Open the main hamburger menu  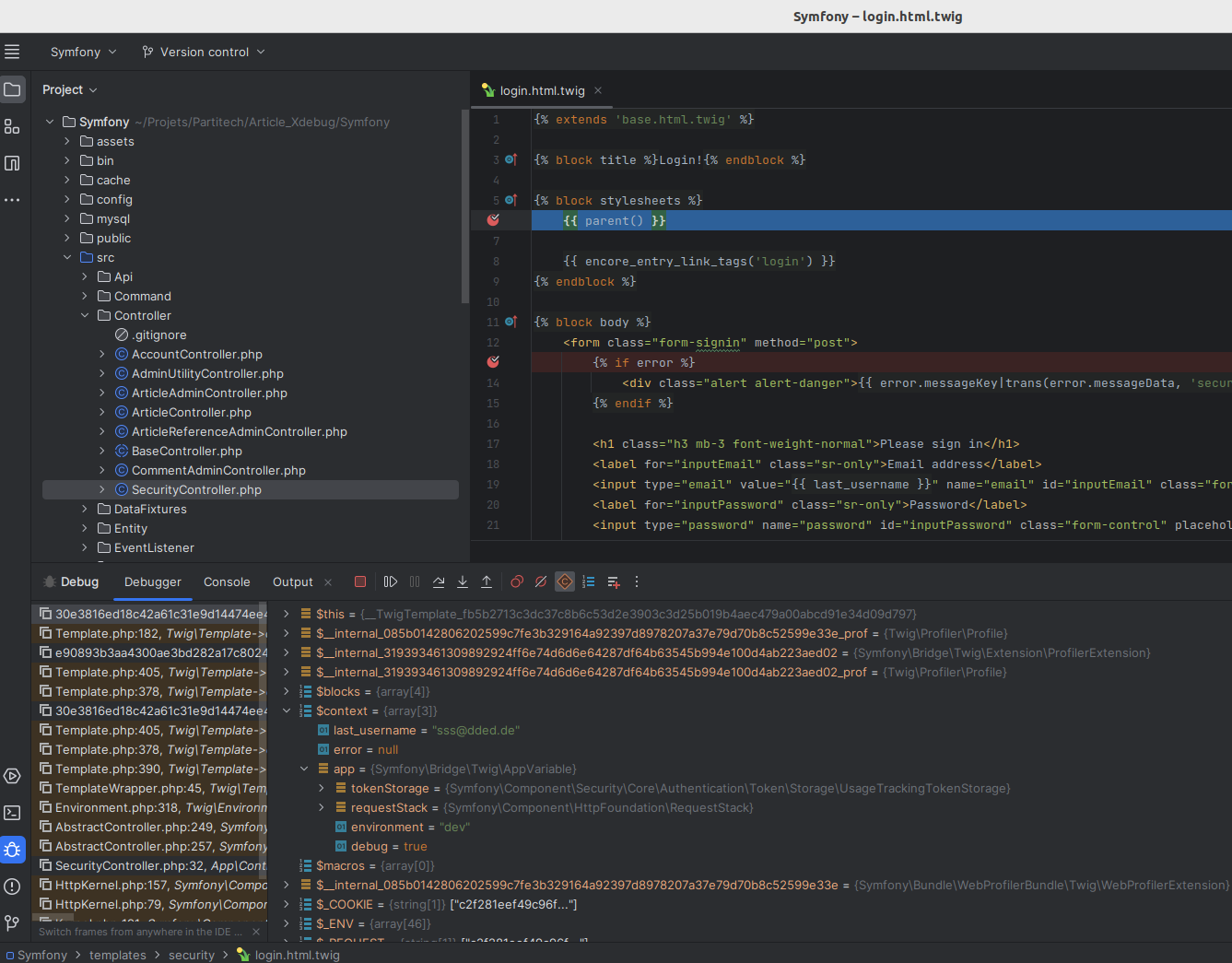point(12,52)
